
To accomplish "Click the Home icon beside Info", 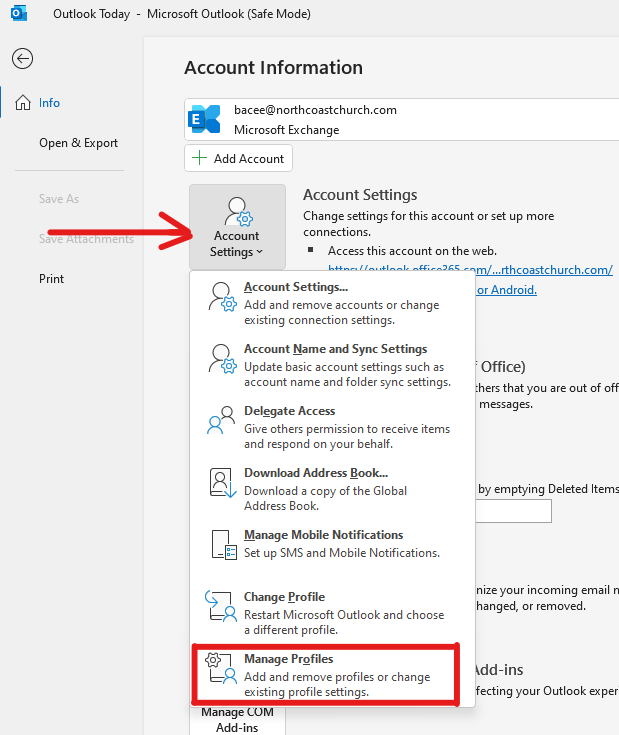I will click(22, 103).
